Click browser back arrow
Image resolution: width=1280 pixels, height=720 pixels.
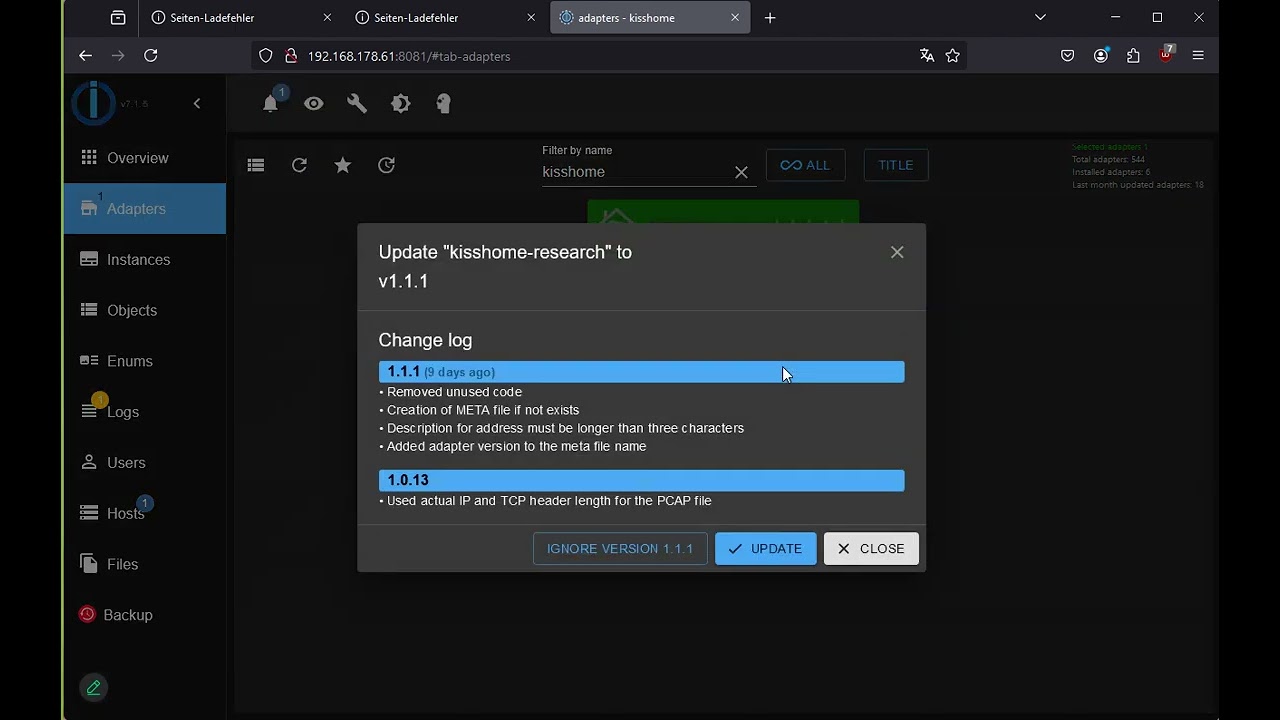[x=85, y=56]
